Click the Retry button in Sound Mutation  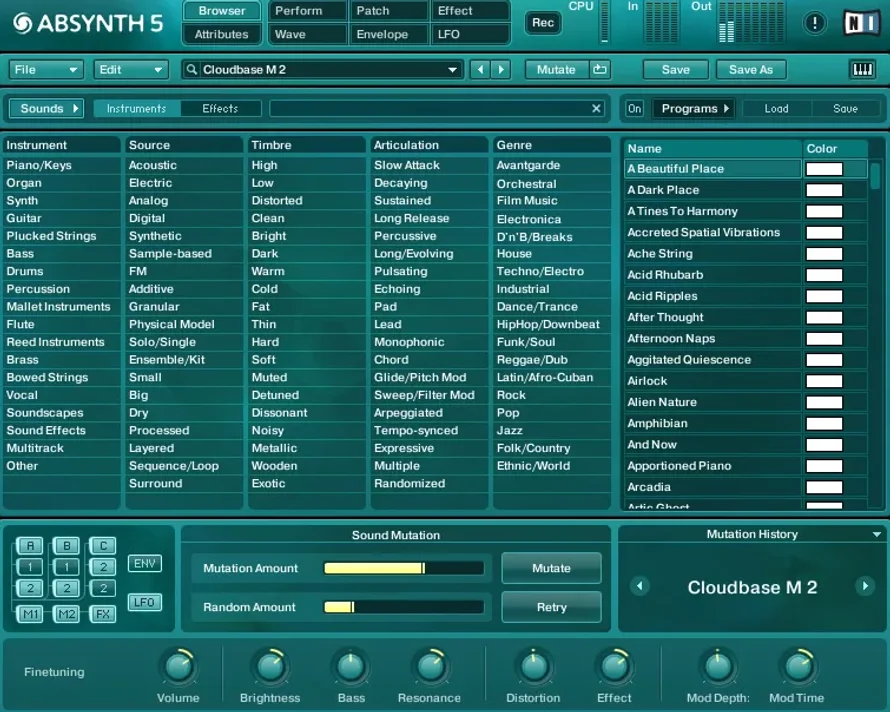point(551,605)
